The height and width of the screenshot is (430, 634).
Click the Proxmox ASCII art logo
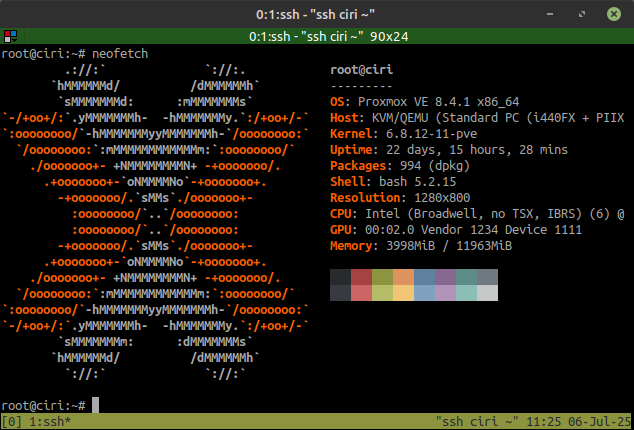point(155,222)
